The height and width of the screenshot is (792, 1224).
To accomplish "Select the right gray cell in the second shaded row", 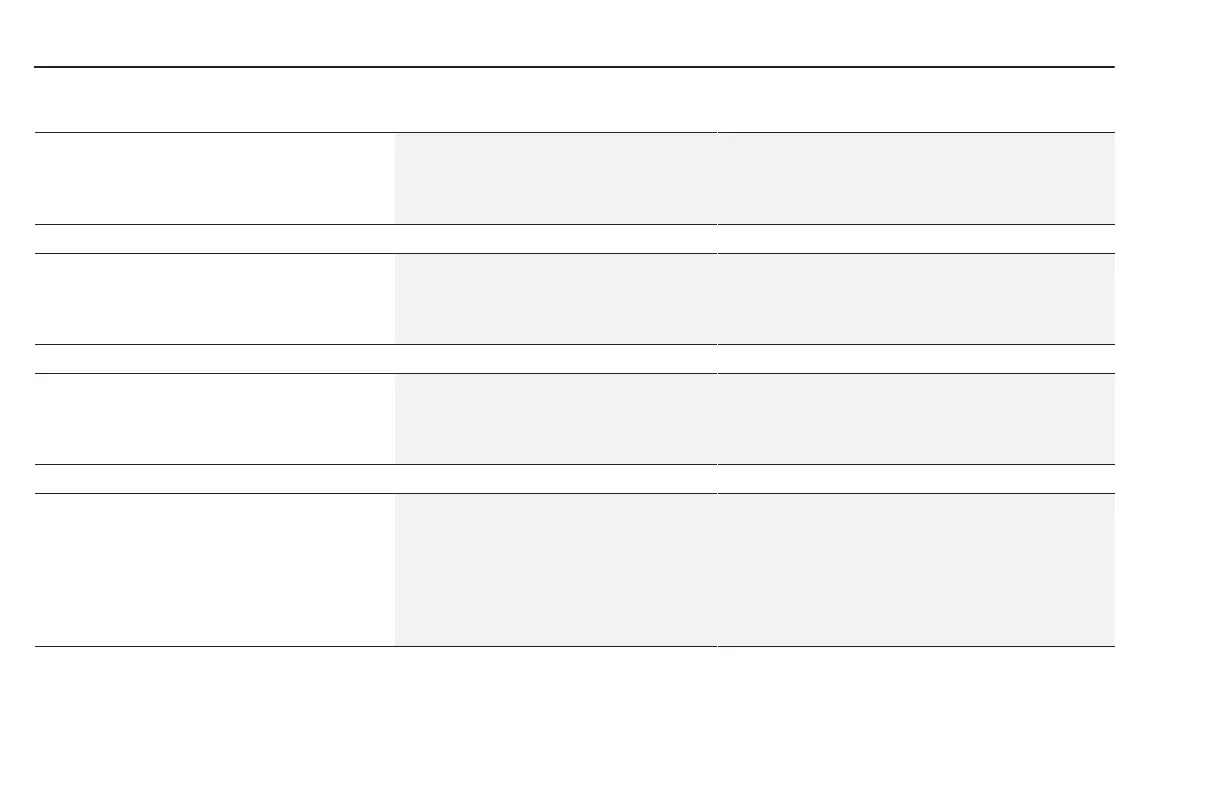I will coord(915,298).
